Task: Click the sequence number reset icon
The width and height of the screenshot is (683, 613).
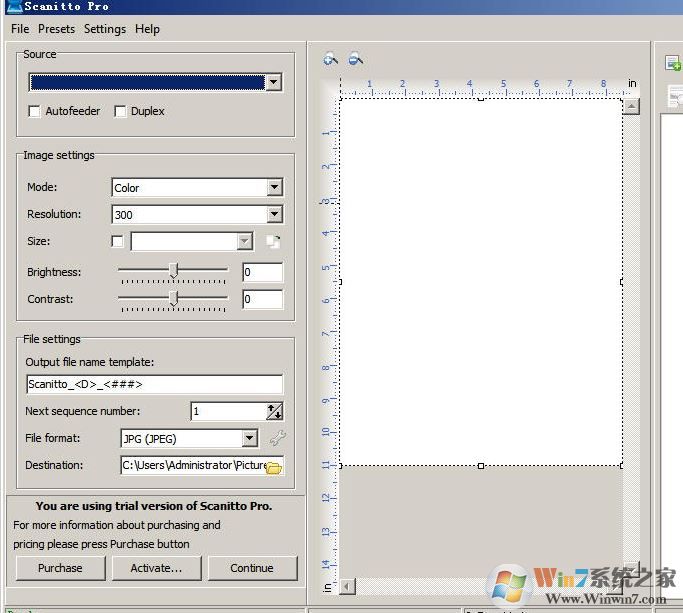Action: (274, 411)
